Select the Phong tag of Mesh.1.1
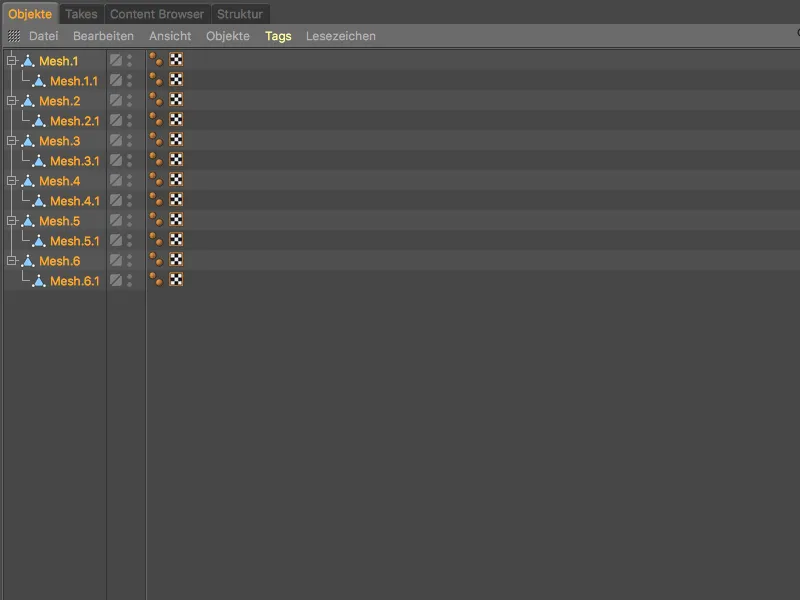Screen dimensions: 800x600 pos(156,80)
